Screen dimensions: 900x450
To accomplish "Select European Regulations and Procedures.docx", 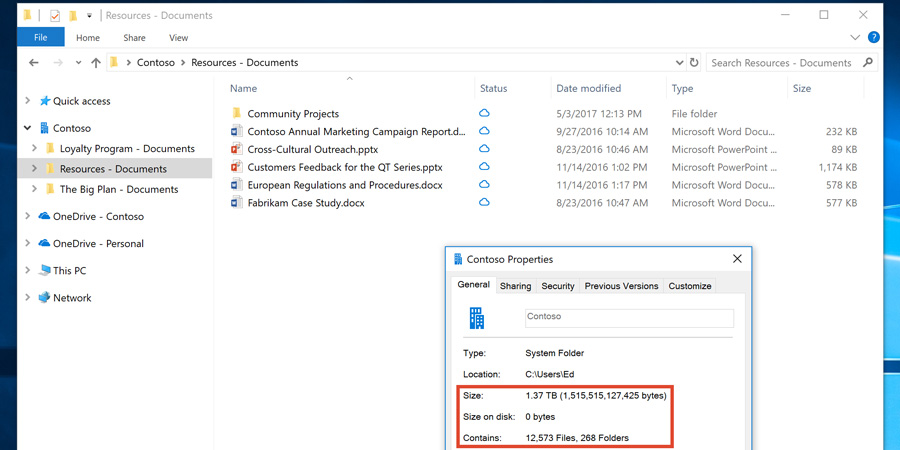I will tap(344, 185).
